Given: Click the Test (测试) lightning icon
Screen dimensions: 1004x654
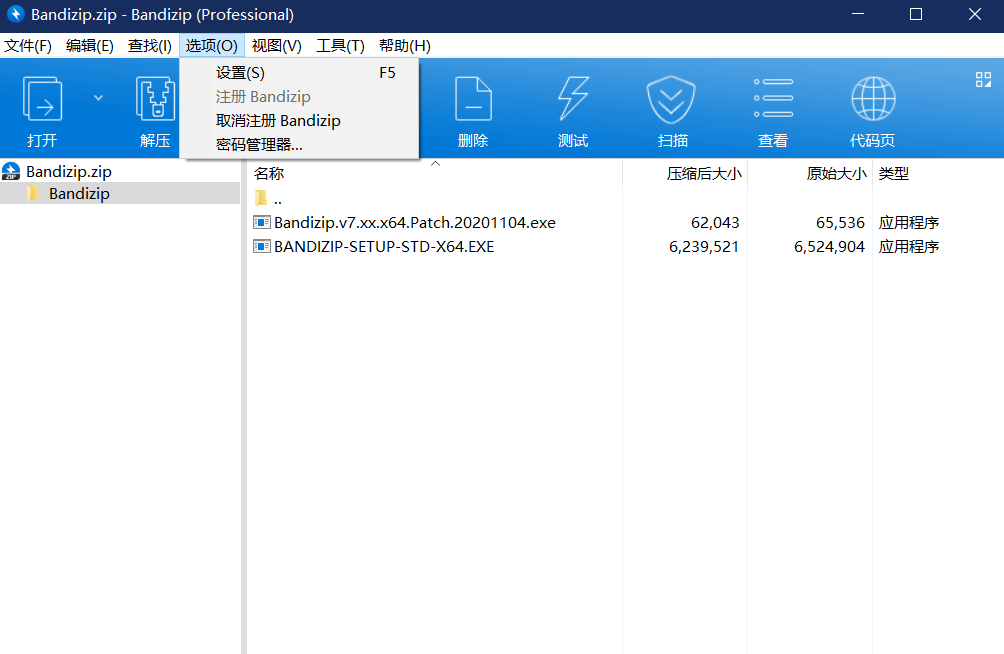Looking at the screenshot, I should click(x=572, y=99).
